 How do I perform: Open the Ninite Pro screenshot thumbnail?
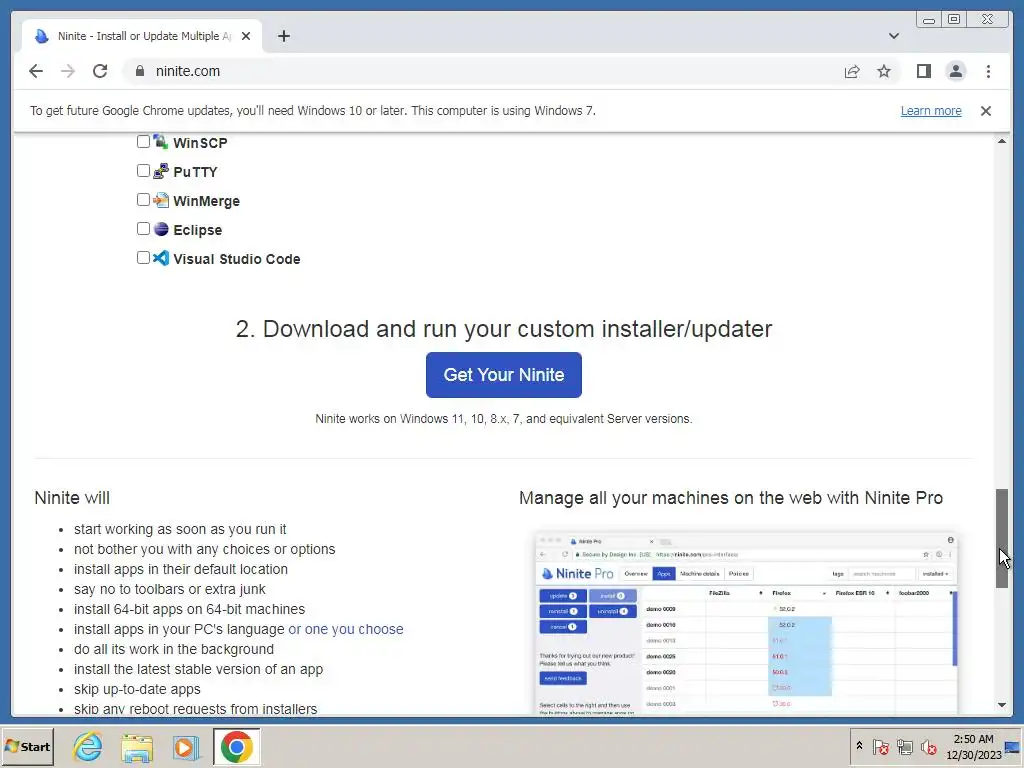[x=746, y=624]
